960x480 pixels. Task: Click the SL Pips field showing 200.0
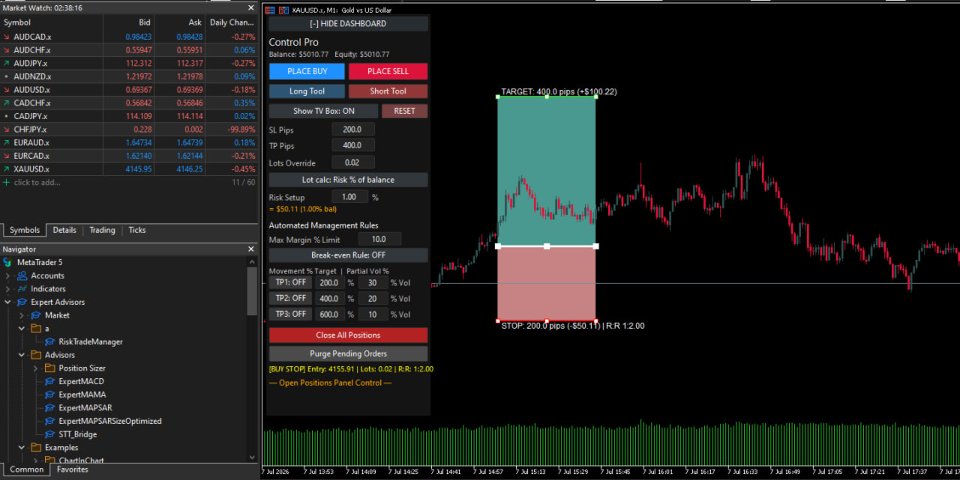(353, 130)
